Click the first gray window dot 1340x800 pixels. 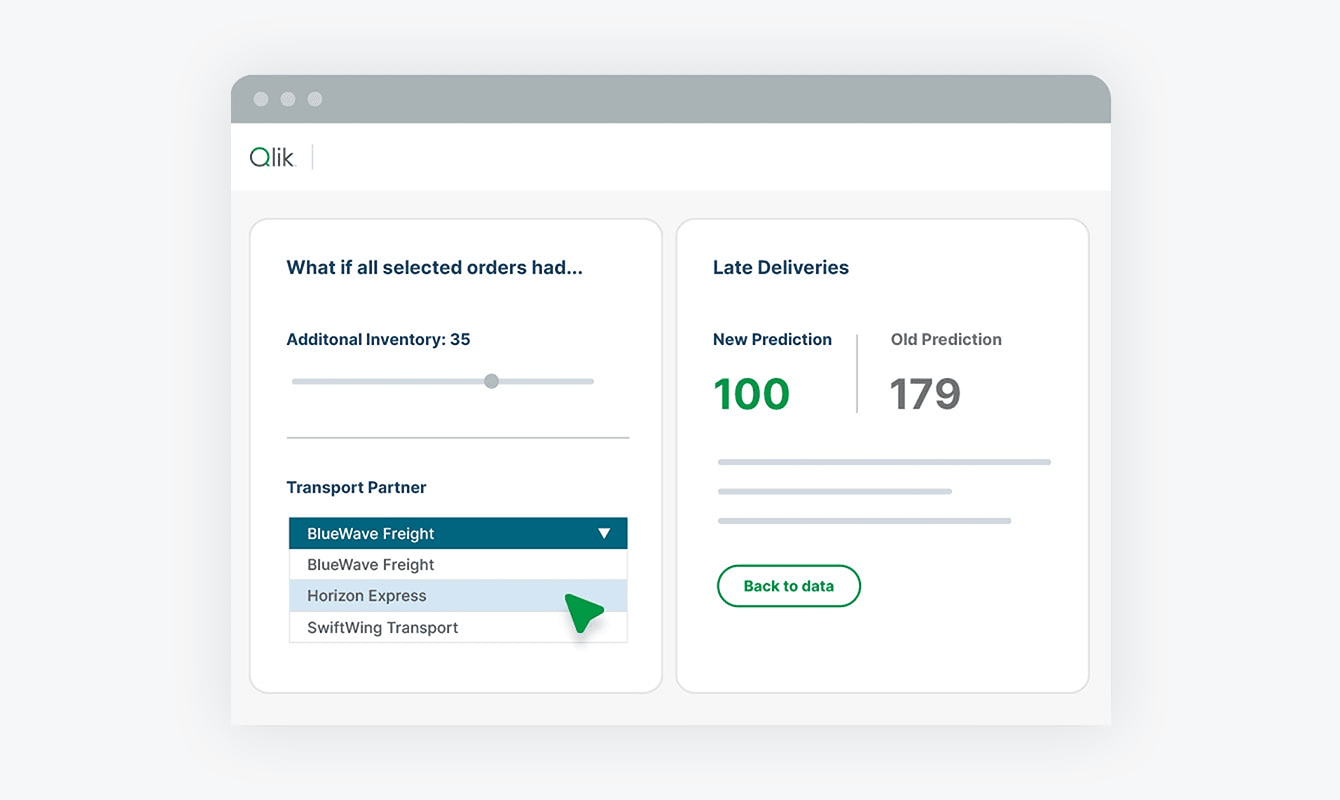coord(261,99)
